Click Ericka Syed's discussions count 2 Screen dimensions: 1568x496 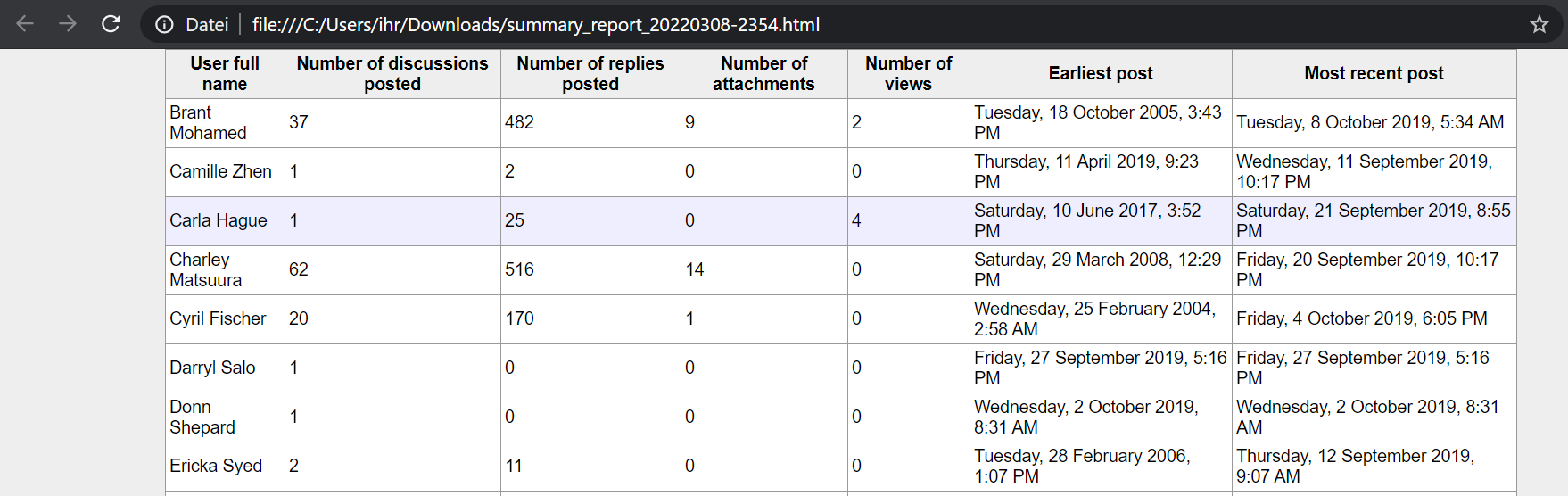point(293,467)
